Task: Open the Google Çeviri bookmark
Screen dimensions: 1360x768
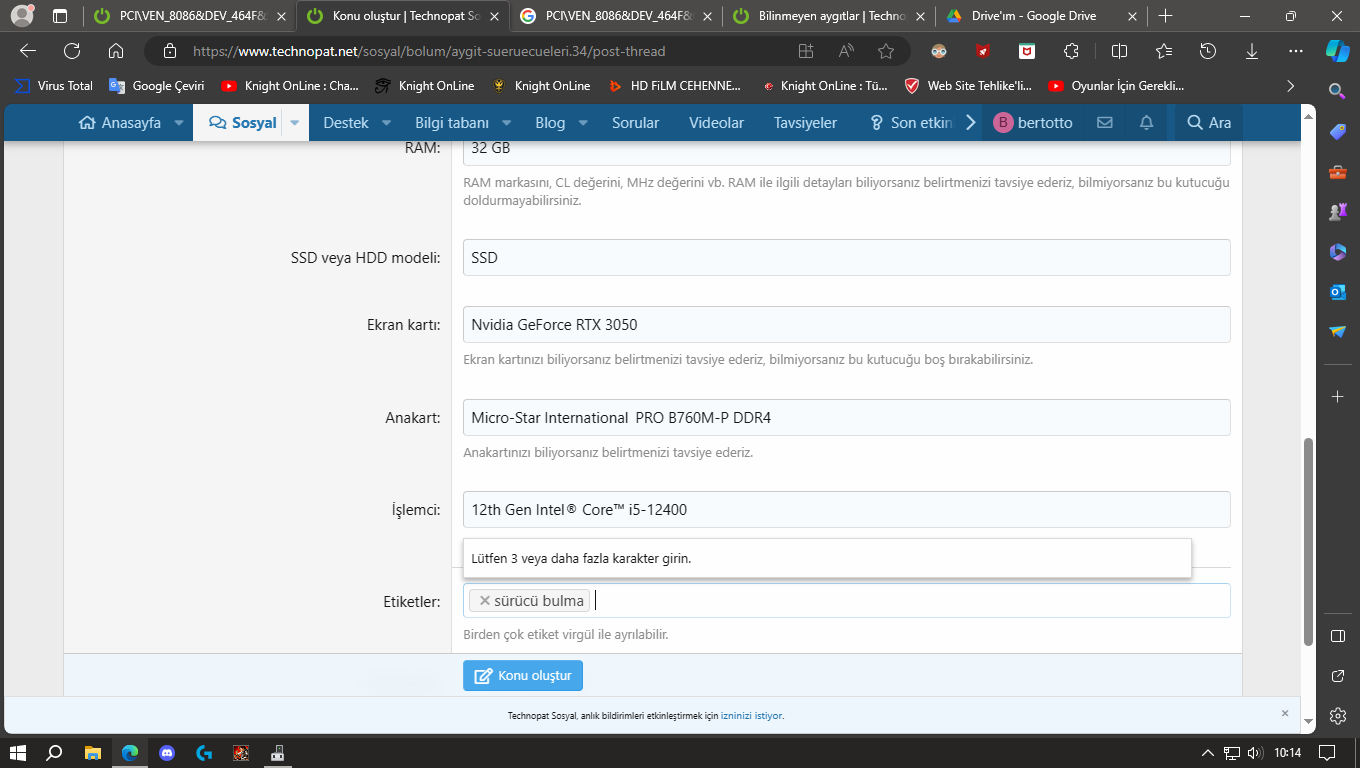Action: pos(157,86)
